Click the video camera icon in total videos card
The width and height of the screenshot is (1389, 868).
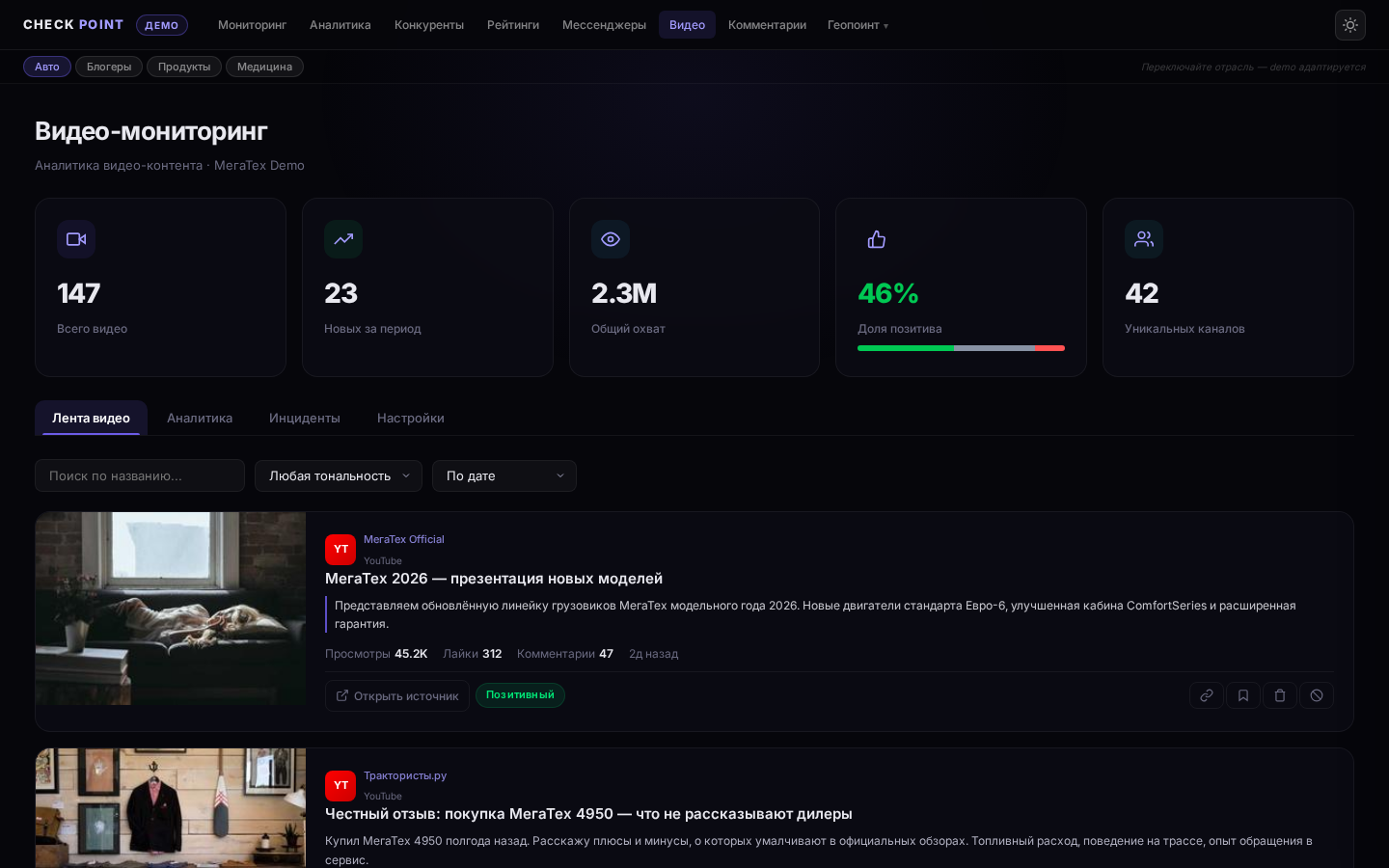(76, 239)
